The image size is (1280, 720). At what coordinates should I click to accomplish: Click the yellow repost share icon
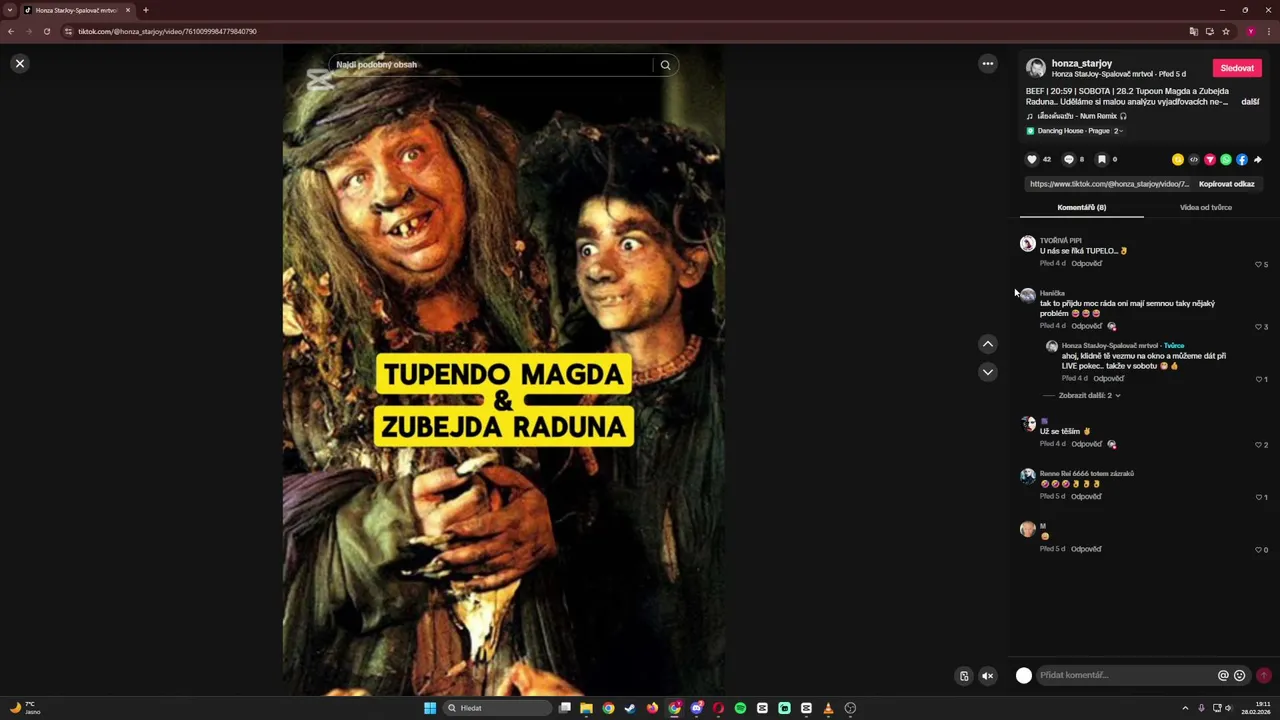coord(1178,159)
